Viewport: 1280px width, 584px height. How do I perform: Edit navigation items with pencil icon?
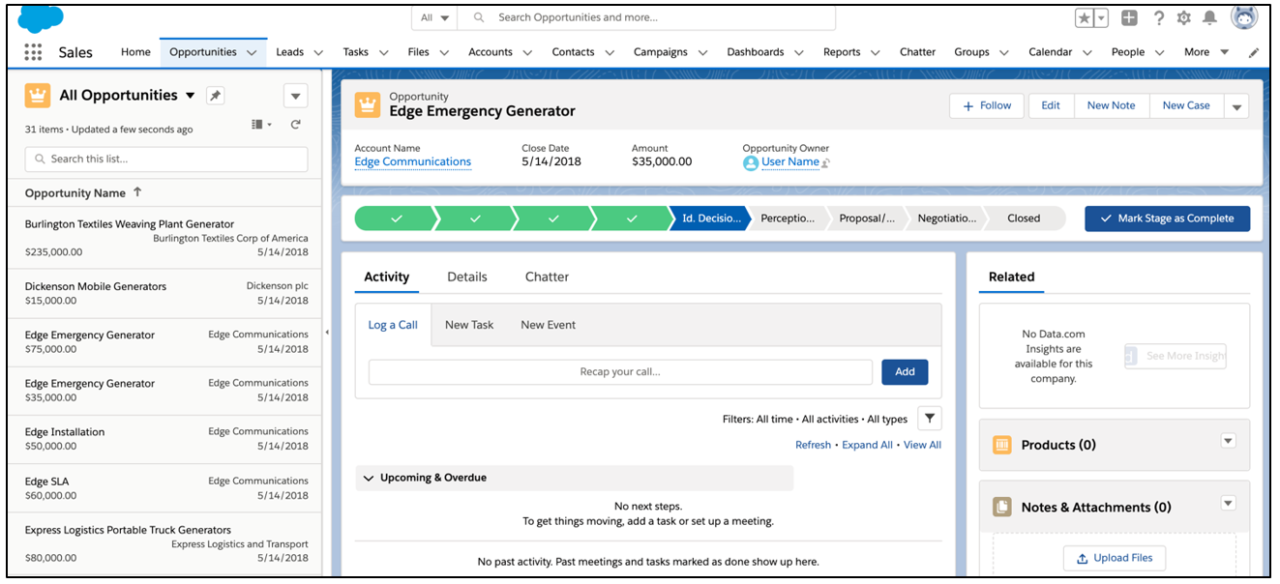point(1255,51)
